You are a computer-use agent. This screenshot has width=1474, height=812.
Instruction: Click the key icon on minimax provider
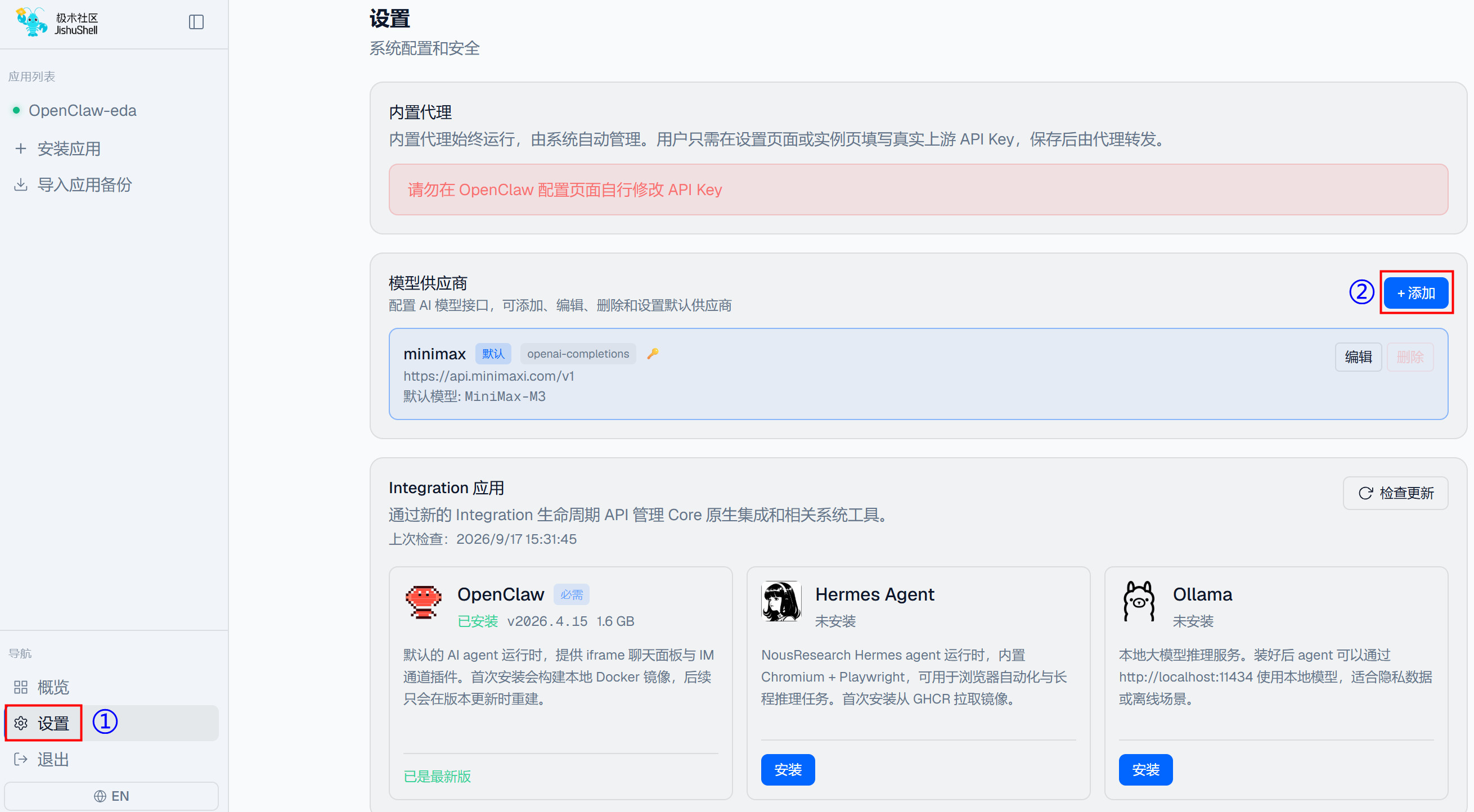[653, 353]
